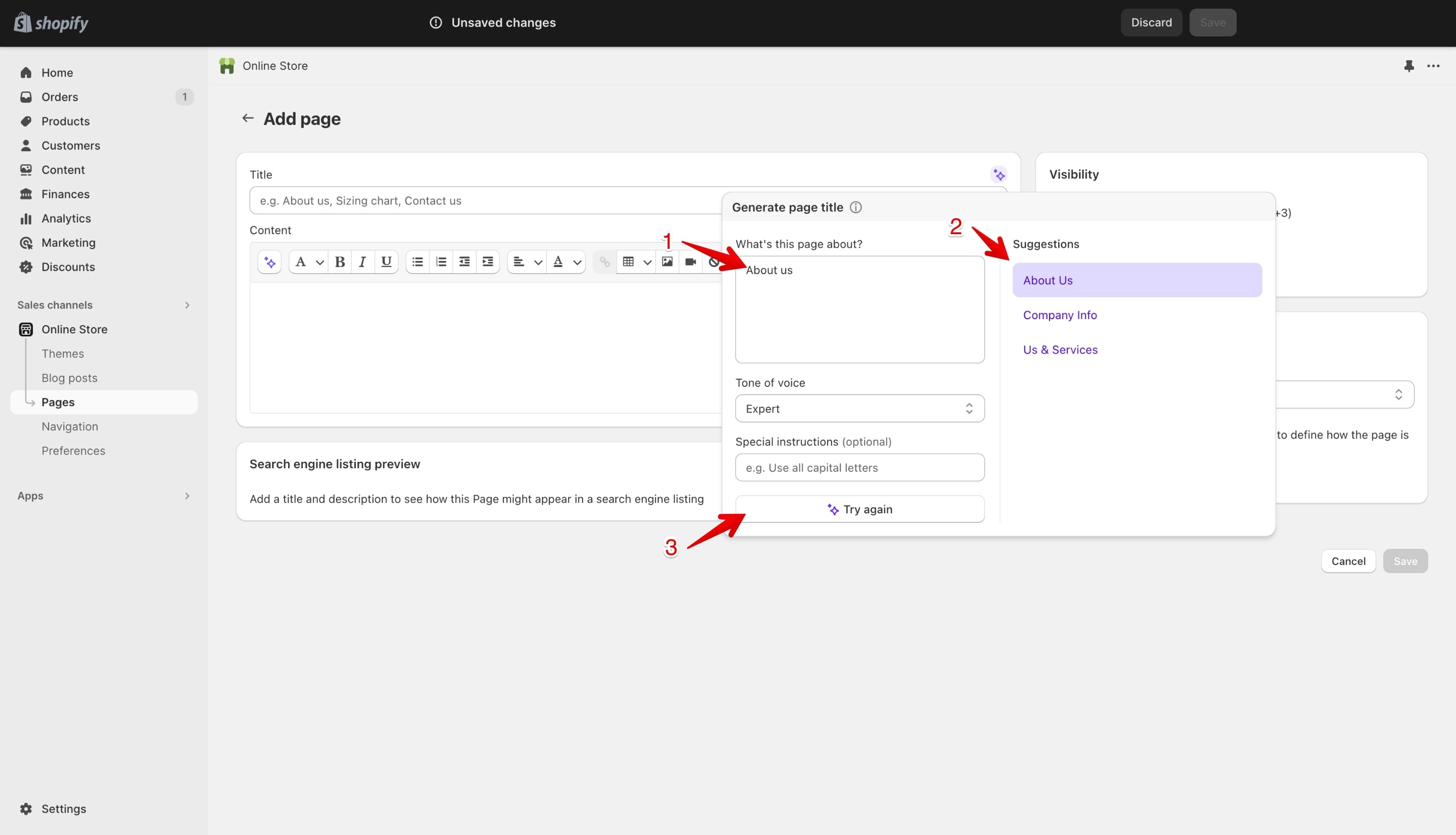The height and width of the screenshot is (835, 1456).
Task: Click the outdent icon
Action: [x=464, y=262]
